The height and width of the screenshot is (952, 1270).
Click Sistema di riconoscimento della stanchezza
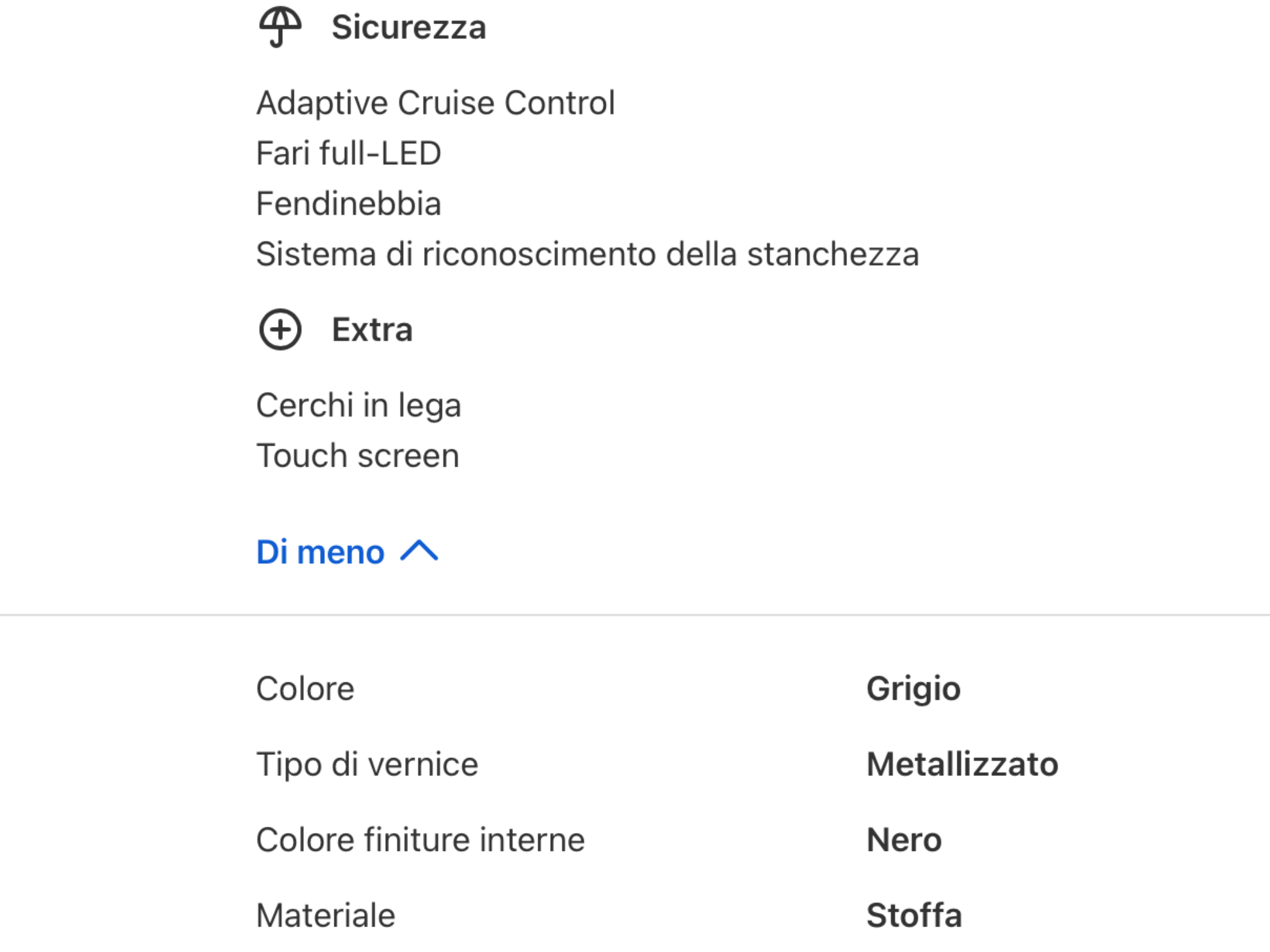587,254
